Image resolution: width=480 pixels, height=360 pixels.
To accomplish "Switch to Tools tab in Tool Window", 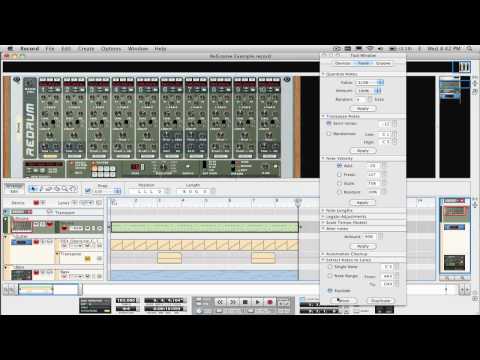I will (363, 63).
